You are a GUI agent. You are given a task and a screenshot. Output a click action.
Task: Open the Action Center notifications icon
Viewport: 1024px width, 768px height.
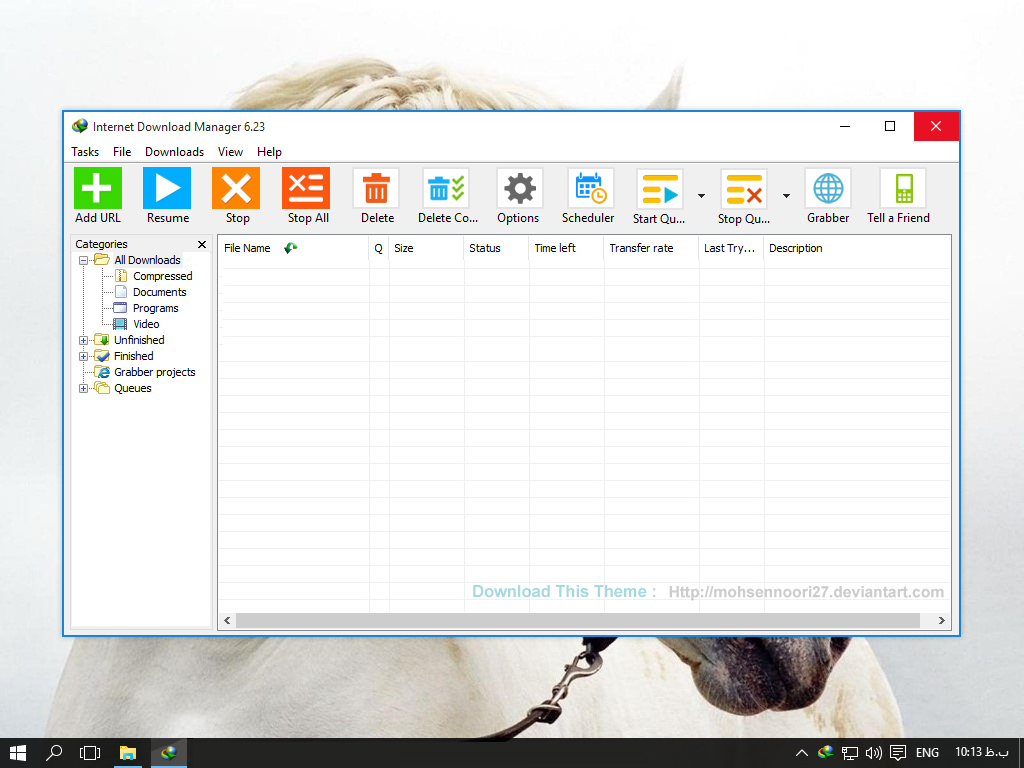point(898,753)
